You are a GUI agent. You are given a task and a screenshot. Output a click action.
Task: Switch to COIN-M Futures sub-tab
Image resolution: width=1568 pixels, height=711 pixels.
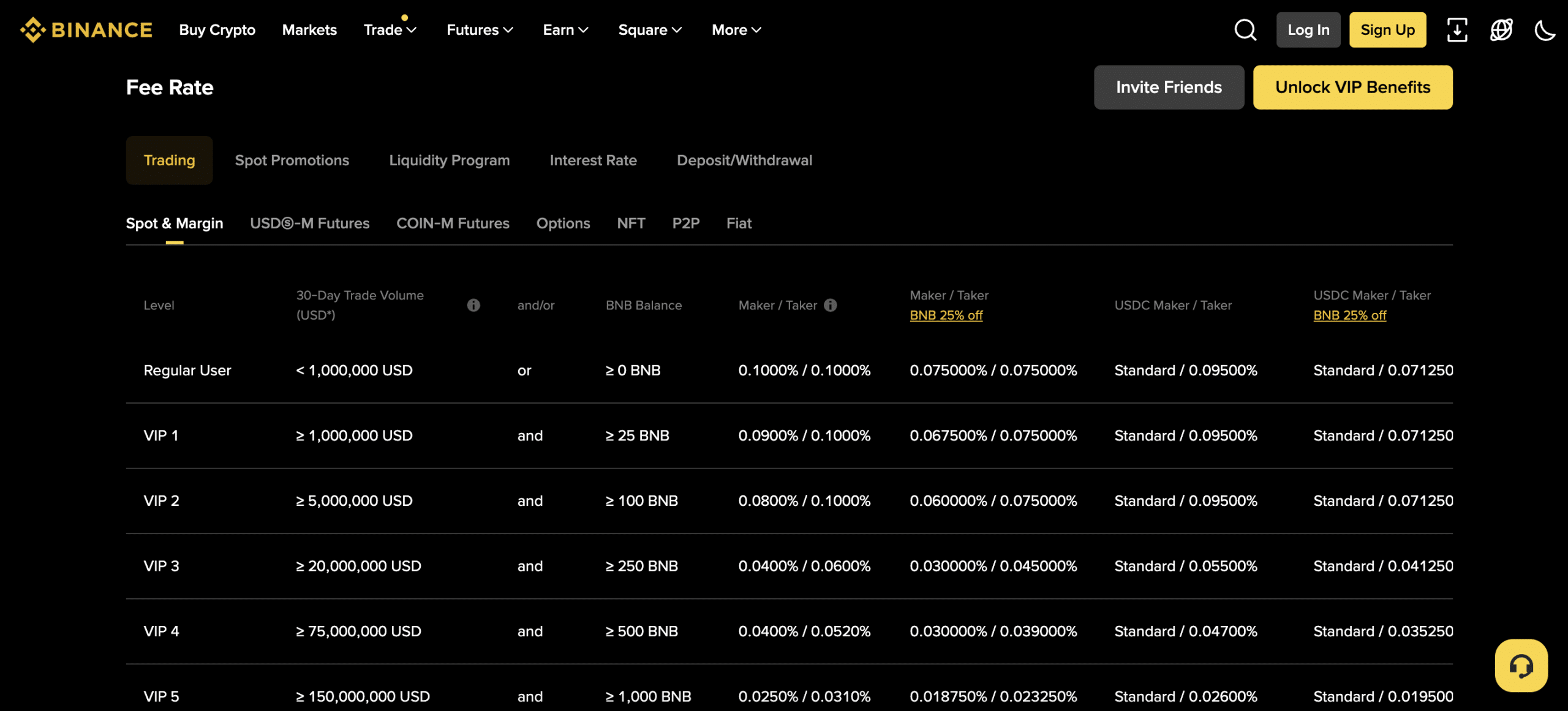click(x=453, y=223)
